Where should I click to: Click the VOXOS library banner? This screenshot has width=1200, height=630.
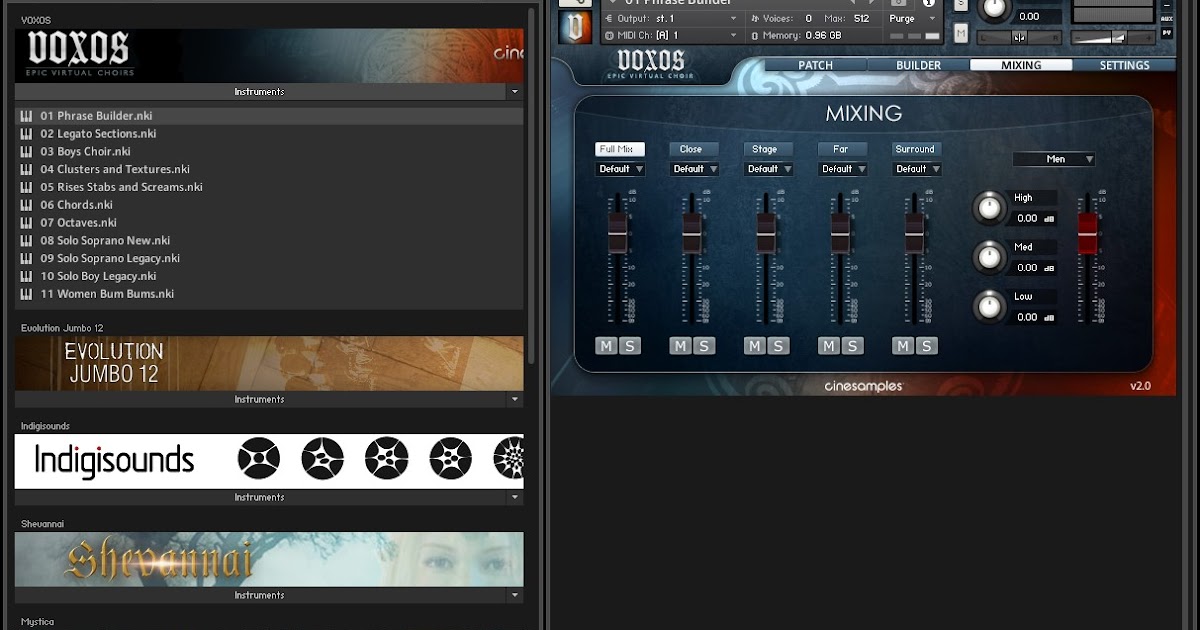click(x=269, y=55)
